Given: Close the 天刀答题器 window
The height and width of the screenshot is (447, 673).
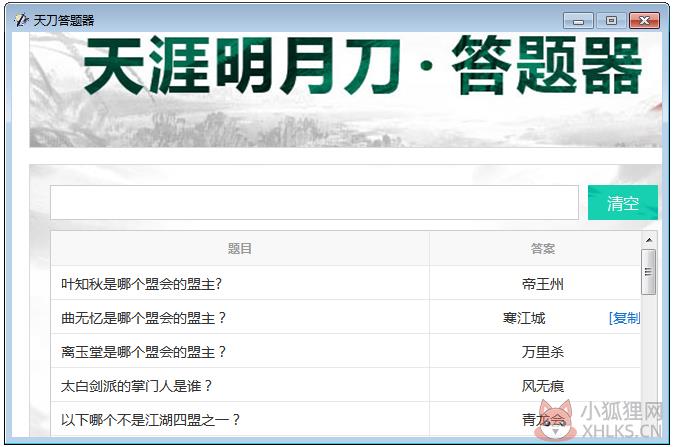Looking at the screenshot, I should pyautogui.click(x=644, y=21).
